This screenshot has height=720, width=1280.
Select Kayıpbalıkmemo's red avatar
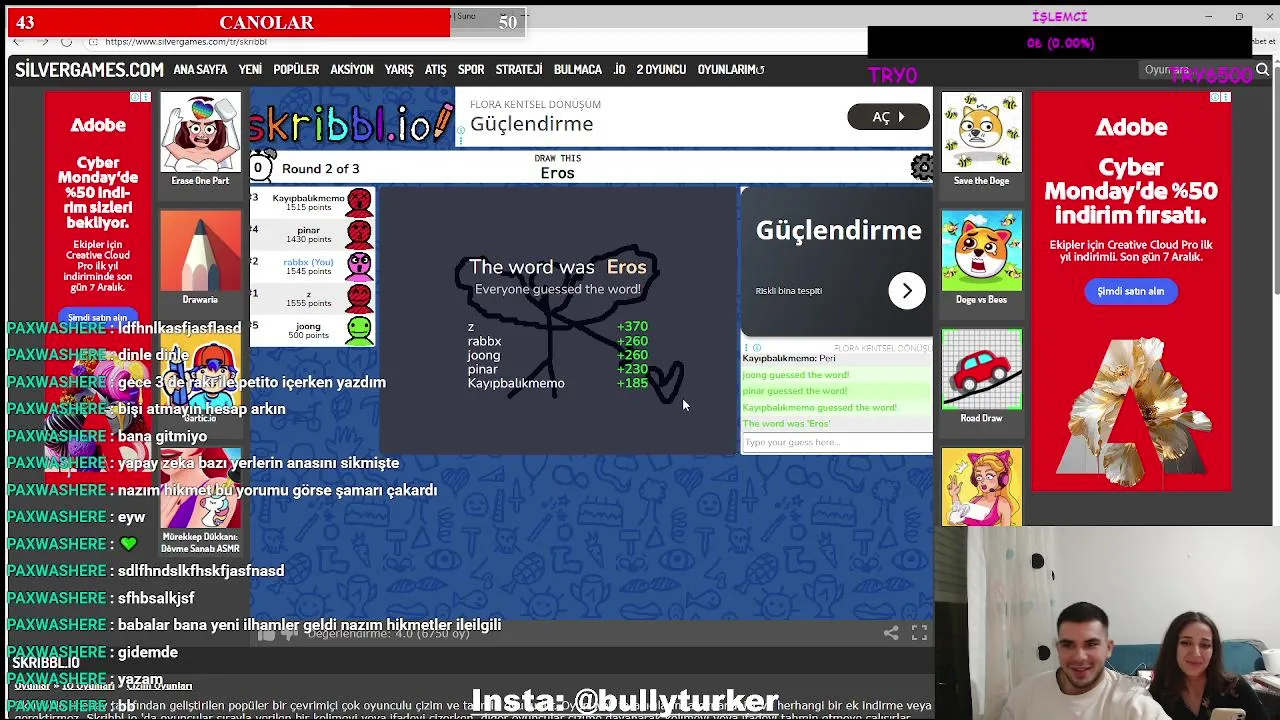click(x=359, y=203)
